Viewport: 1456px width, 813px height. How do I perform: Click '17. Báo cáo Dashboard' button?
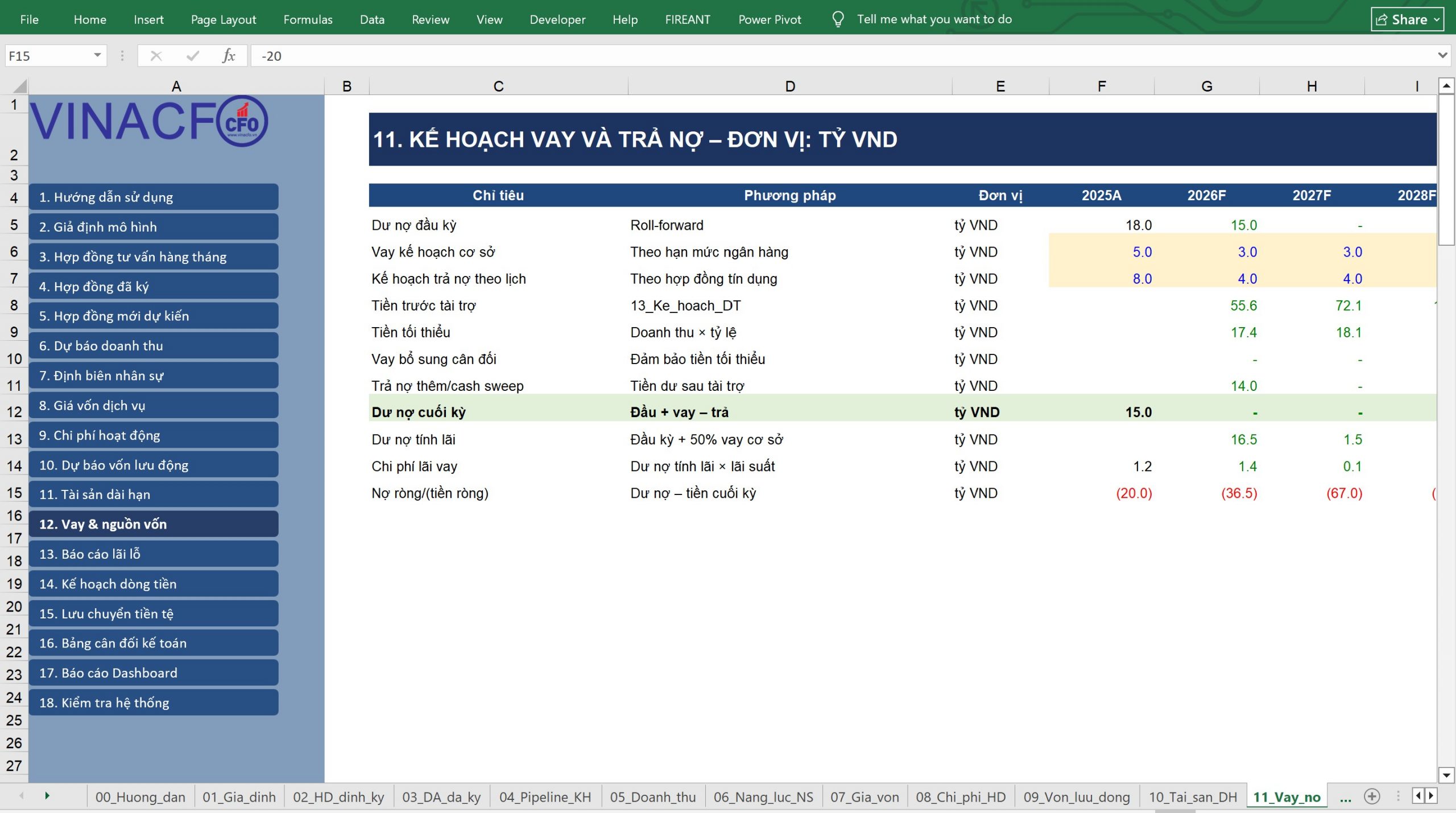154,672
